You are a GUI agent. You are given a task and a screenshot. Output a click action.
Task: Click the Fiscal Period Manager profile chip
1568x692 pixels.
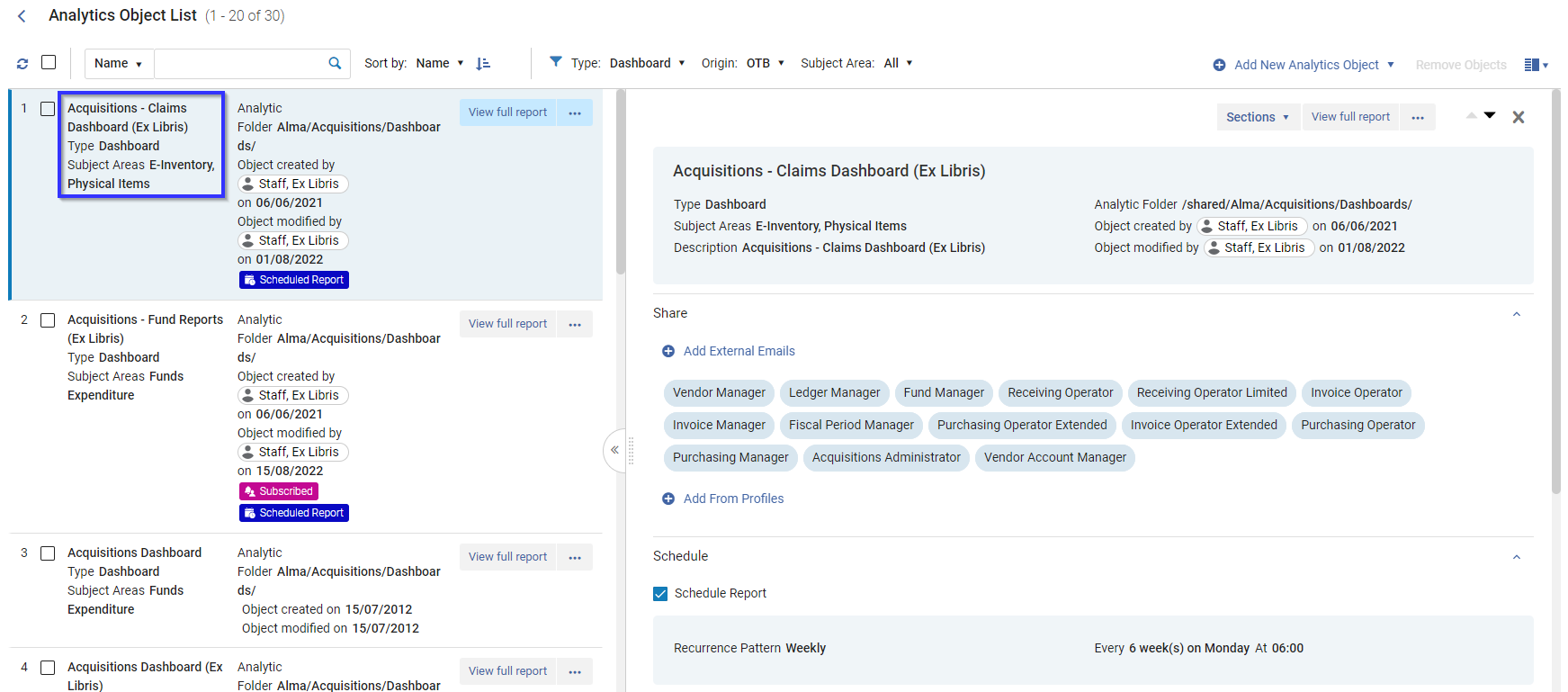[851, 425]
